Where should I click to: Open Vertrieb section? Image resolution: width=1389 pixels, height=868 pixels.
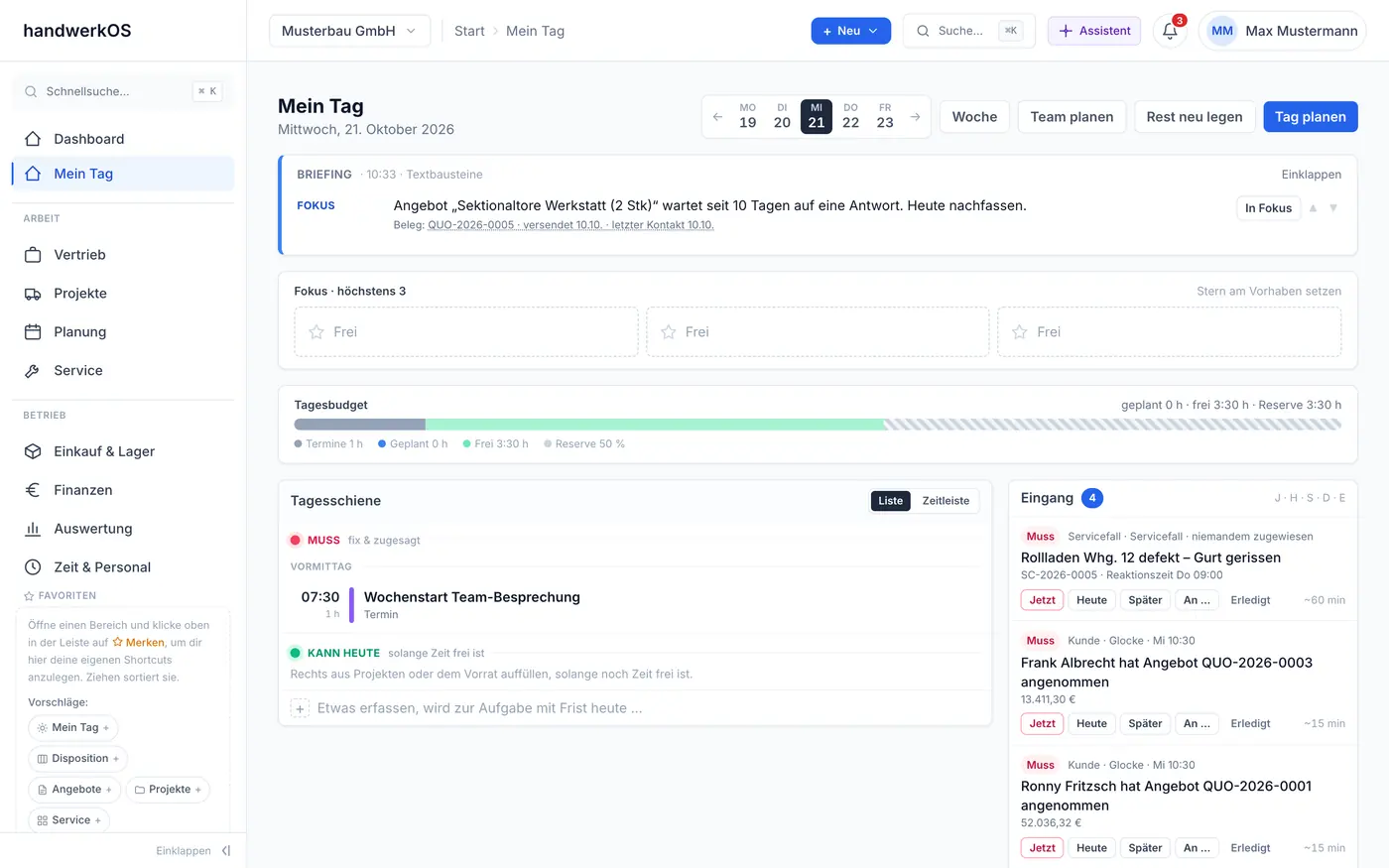(123, 255)
